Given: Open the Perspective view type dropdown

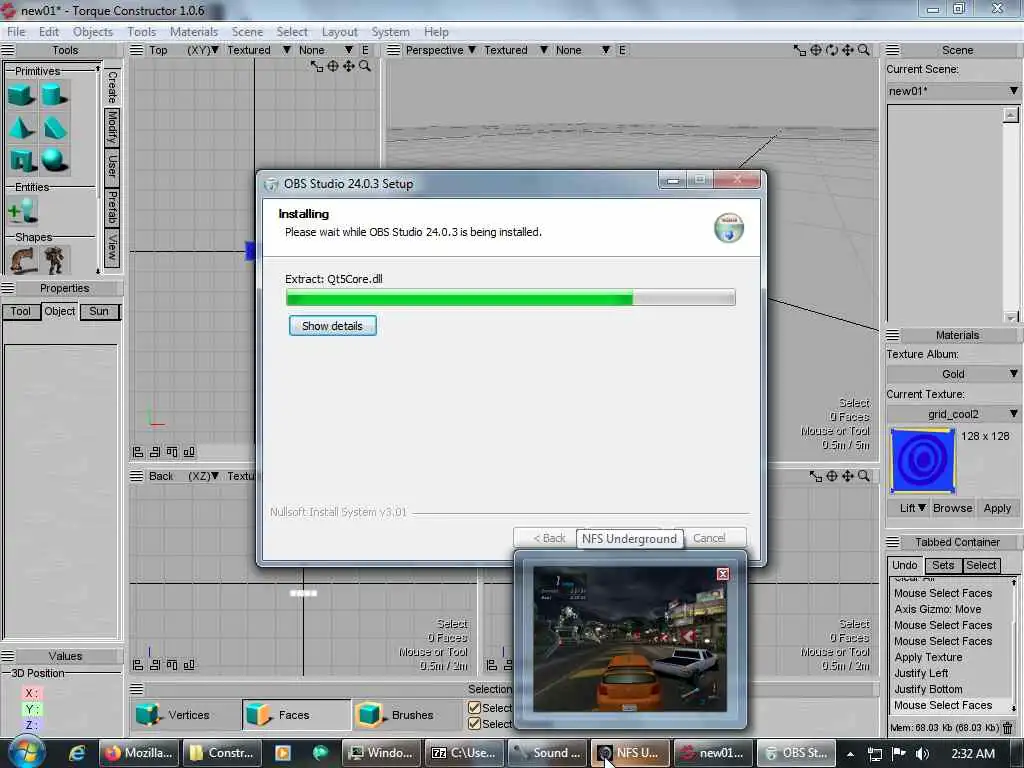Looking at the screenshot, I should [x=441, y=50].
